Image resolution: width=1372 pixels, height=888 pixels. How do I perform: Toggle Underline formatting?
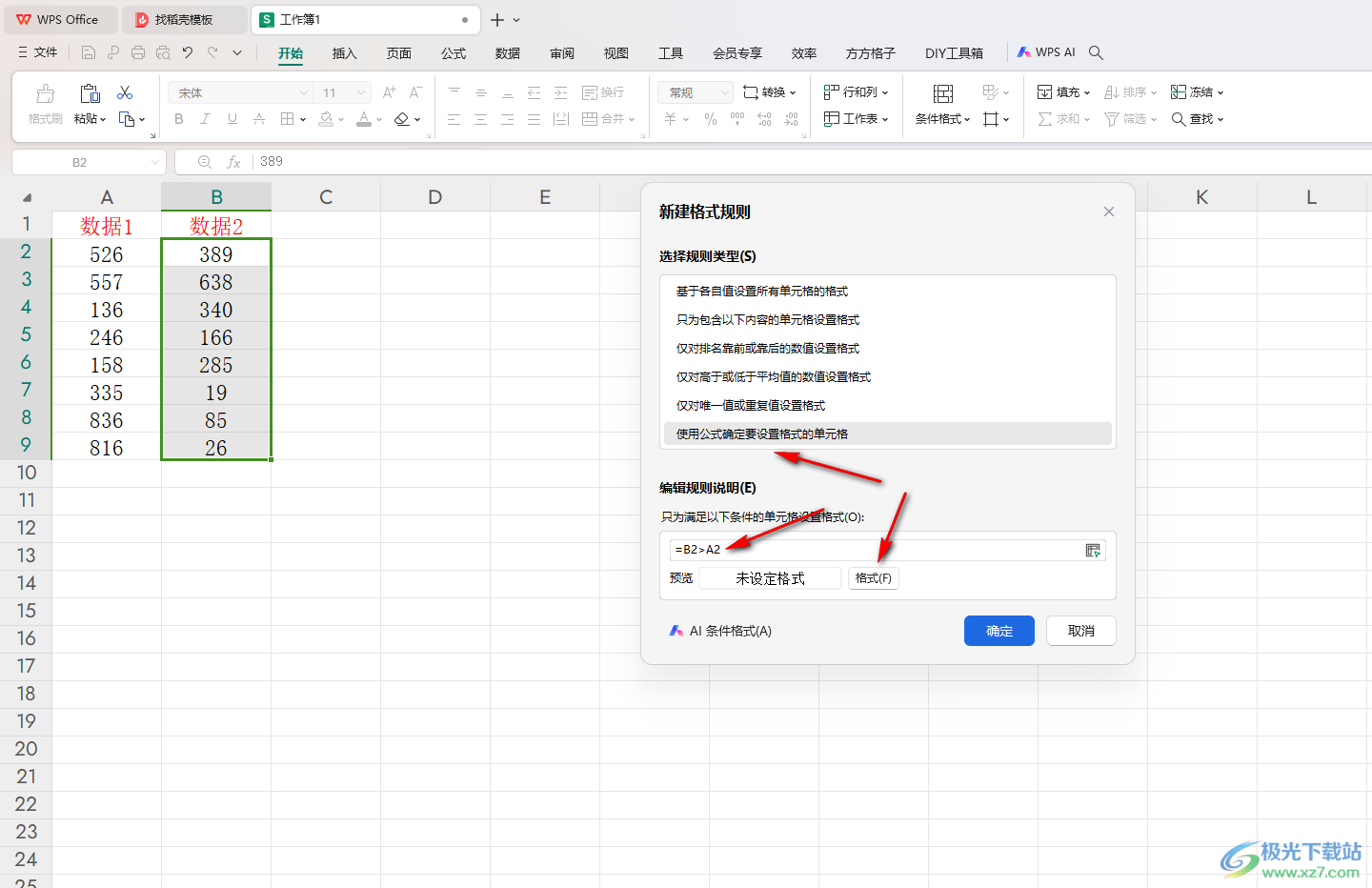[x=232, y=119]
